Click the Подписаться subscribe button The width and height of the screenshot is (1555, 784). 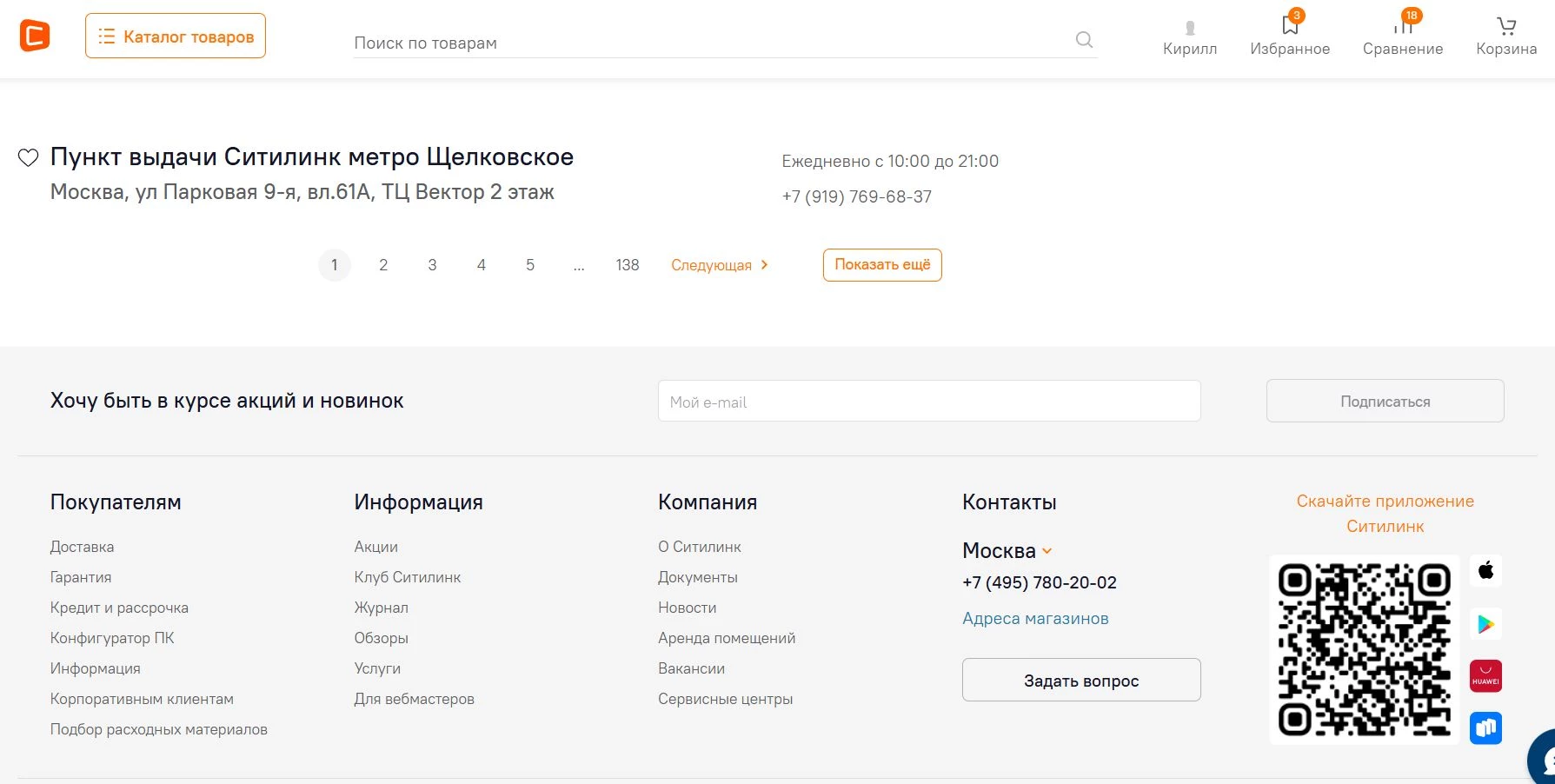pos(1384,401)
